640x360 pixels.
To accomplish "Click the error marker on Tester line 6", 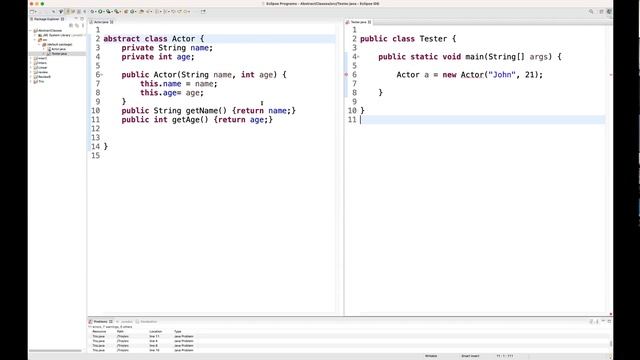I will click(347, 75).
